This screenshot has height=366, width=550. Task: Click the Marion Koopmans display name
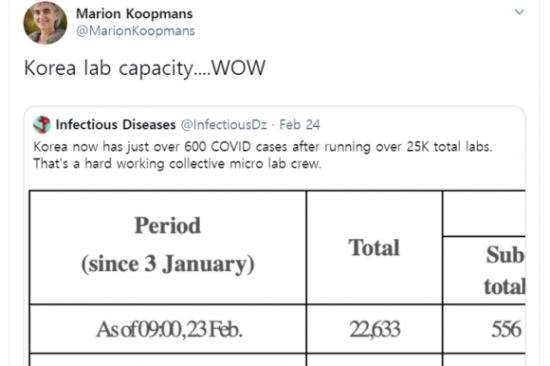point(134,14)
